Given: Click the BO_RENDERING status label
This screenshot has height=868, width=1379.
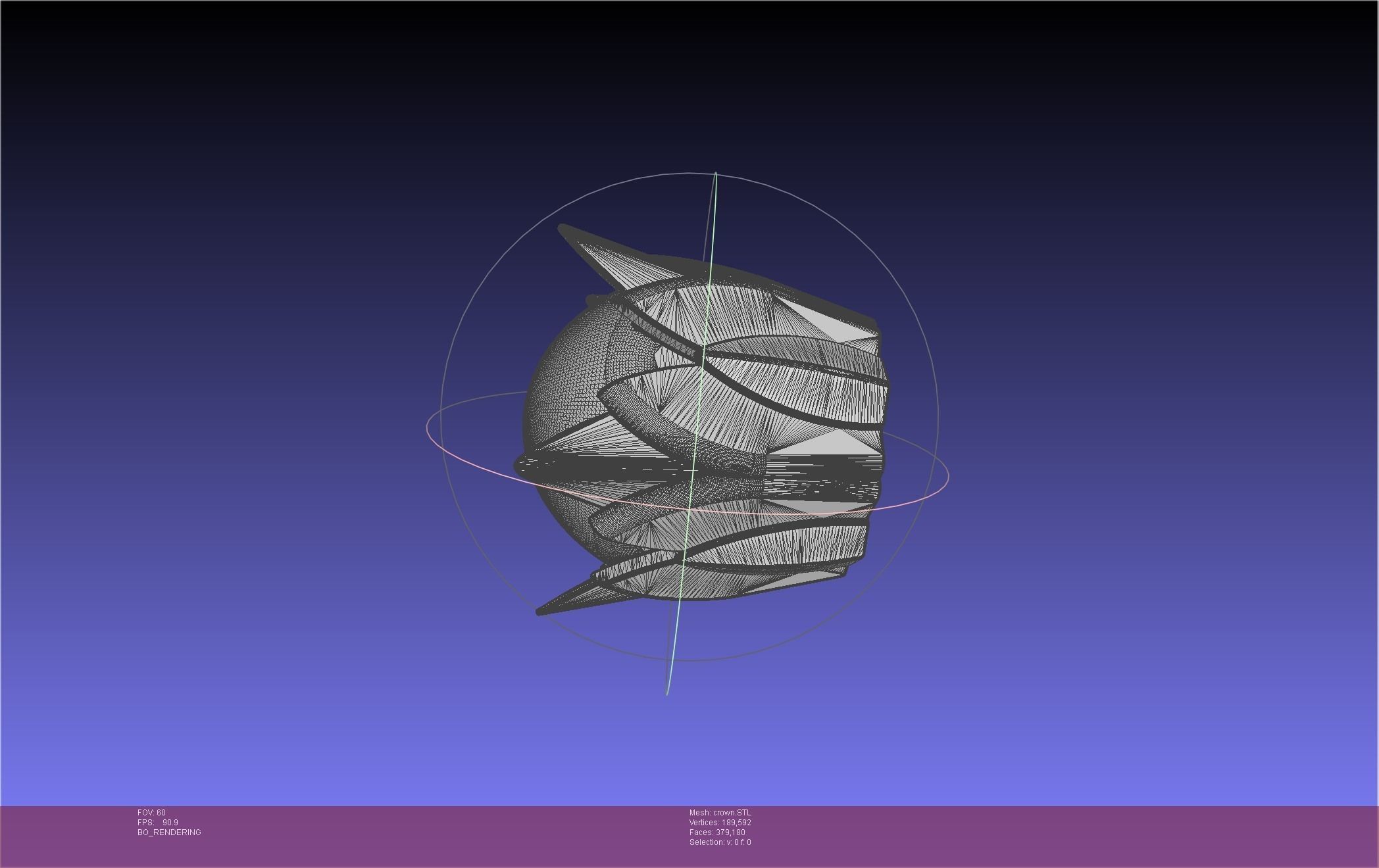Looking at the screenshot, I should [169, 832].
